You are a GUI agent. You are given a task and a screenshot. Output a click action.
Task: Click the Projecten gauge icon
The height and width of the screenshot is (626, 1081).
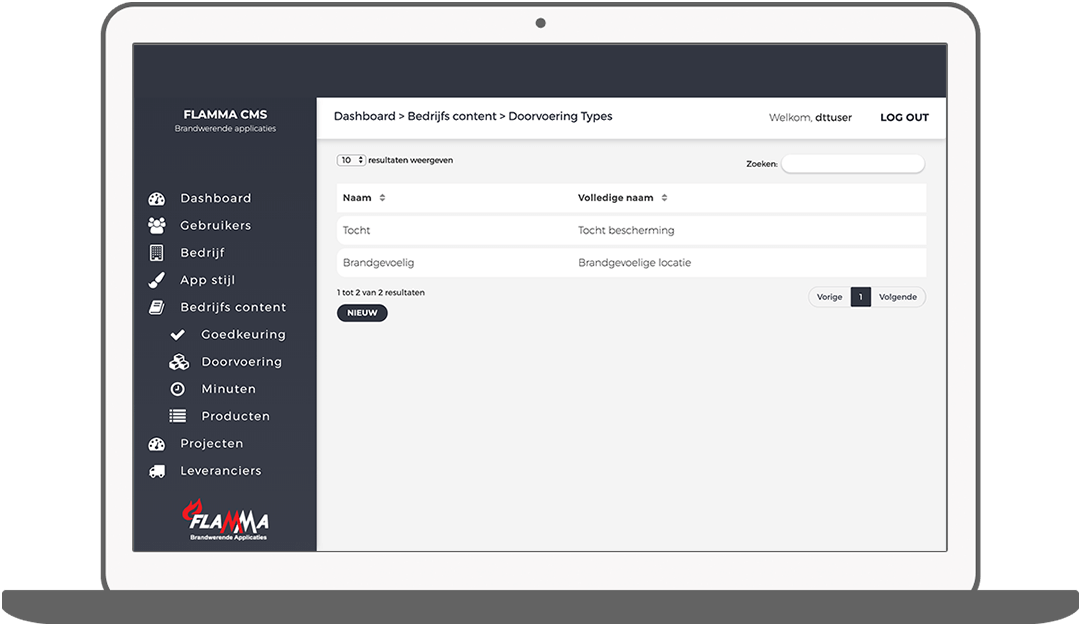(156, 444)
